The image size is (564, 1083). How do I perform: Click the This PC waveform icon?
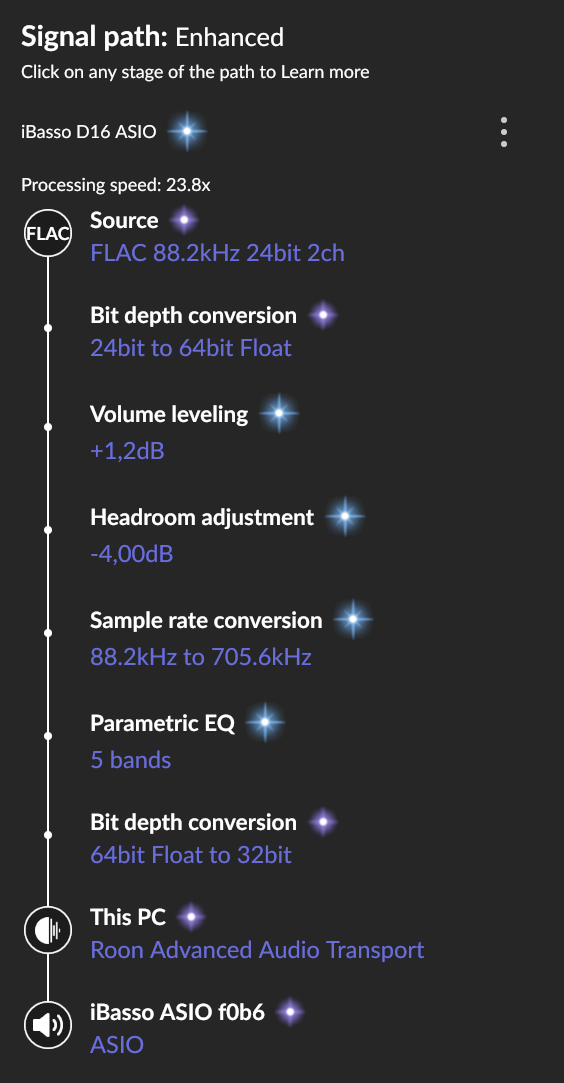(x=48, y=930)
